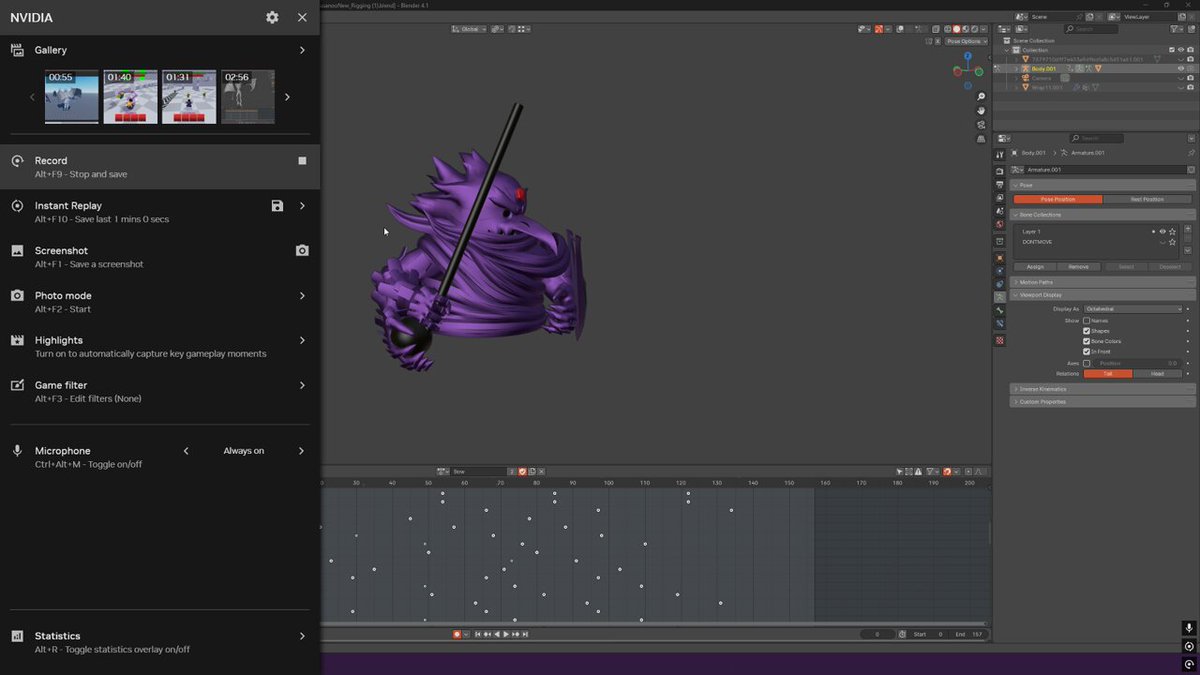
Task: Expand Instant Replay options chevron
Action: pyautogui.click(x=302, y=206)
